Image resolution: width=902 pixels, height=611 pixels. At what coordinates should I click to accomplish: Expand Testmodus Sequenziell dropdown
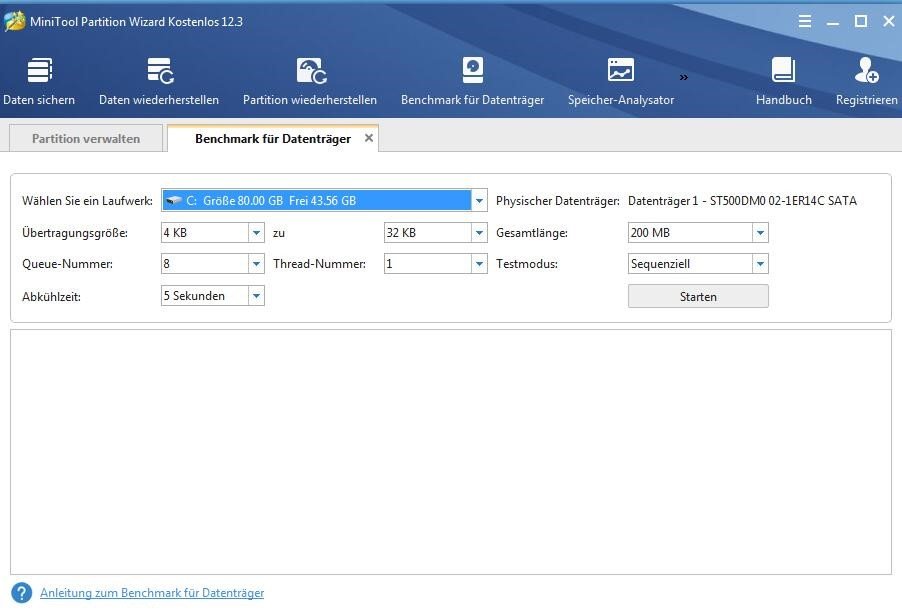pyautogui.click(x=760, y=264)
